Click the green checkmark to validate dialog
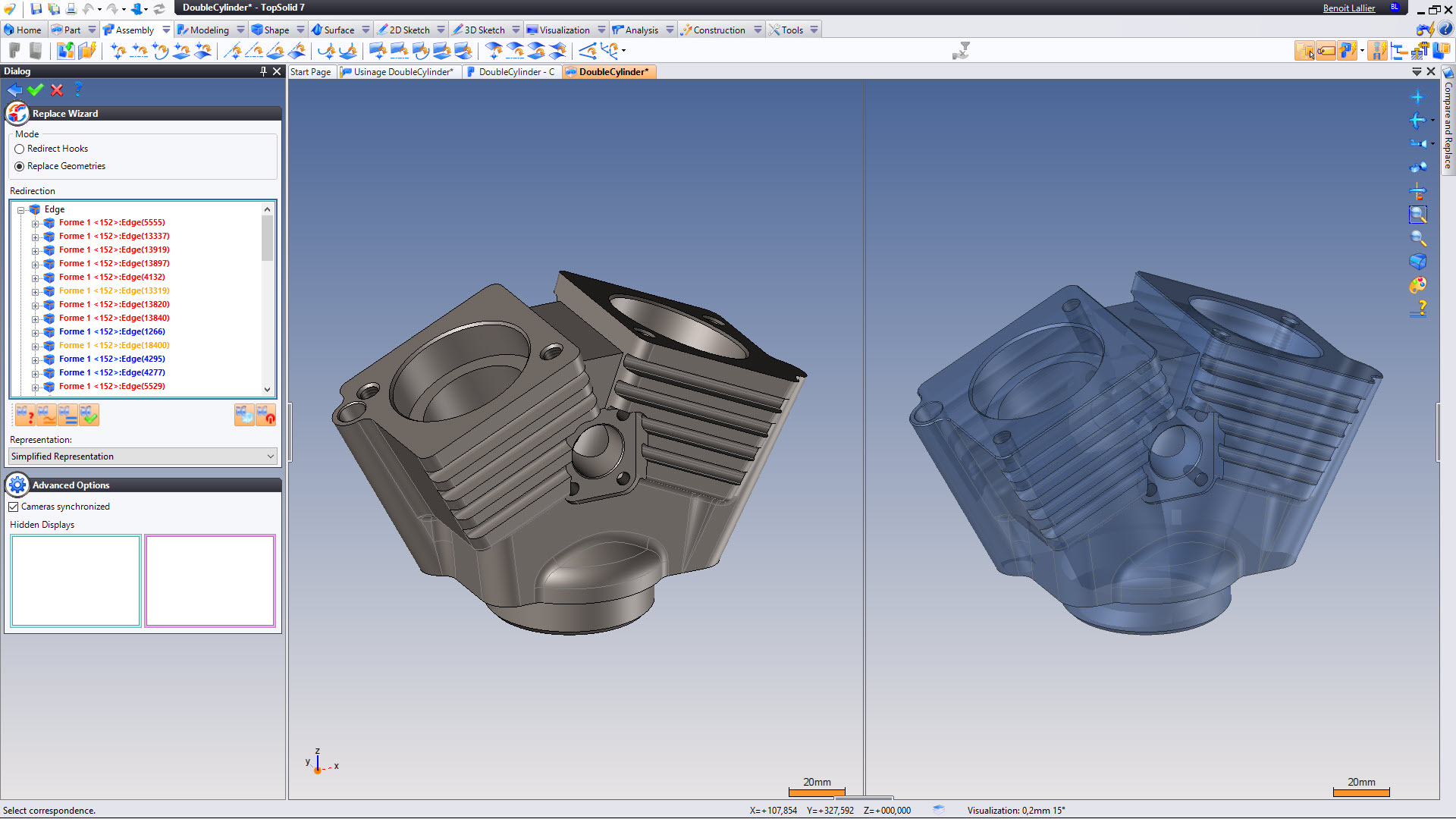 point(36,90)
